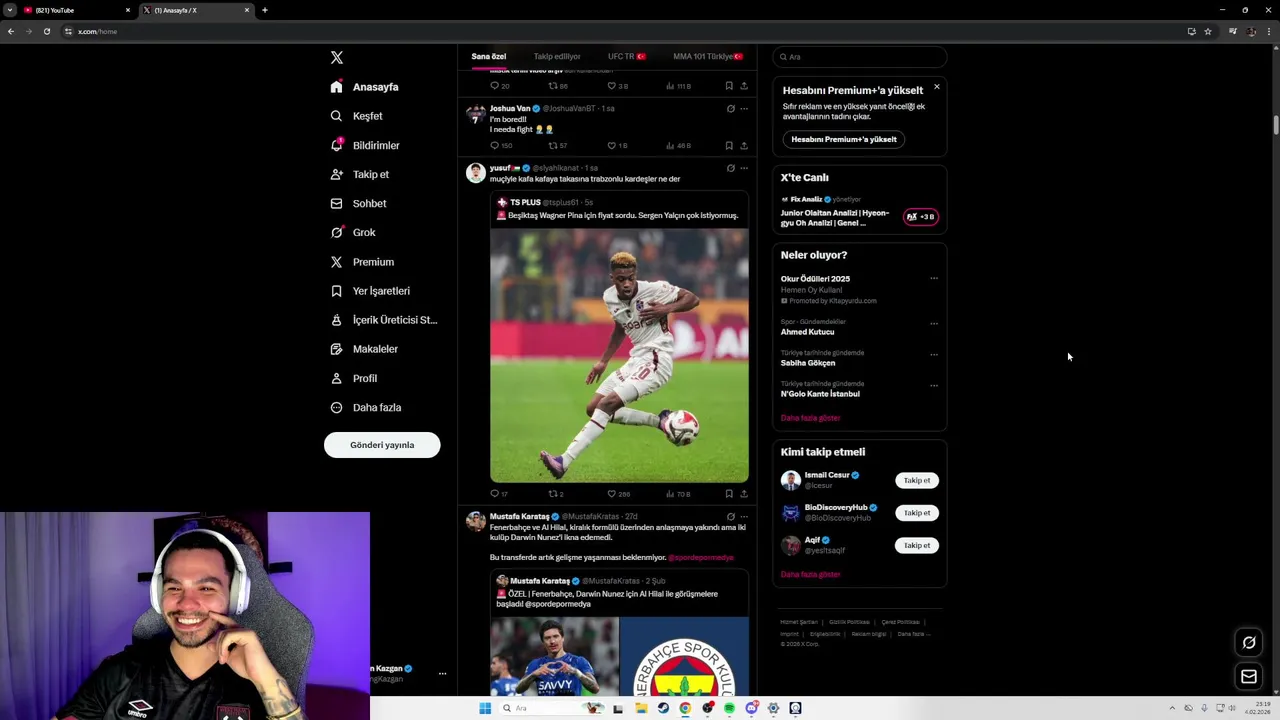Open Sohbet messages in the sidebar
Viewport: 1280px width, 720px height.
[358, 203]
